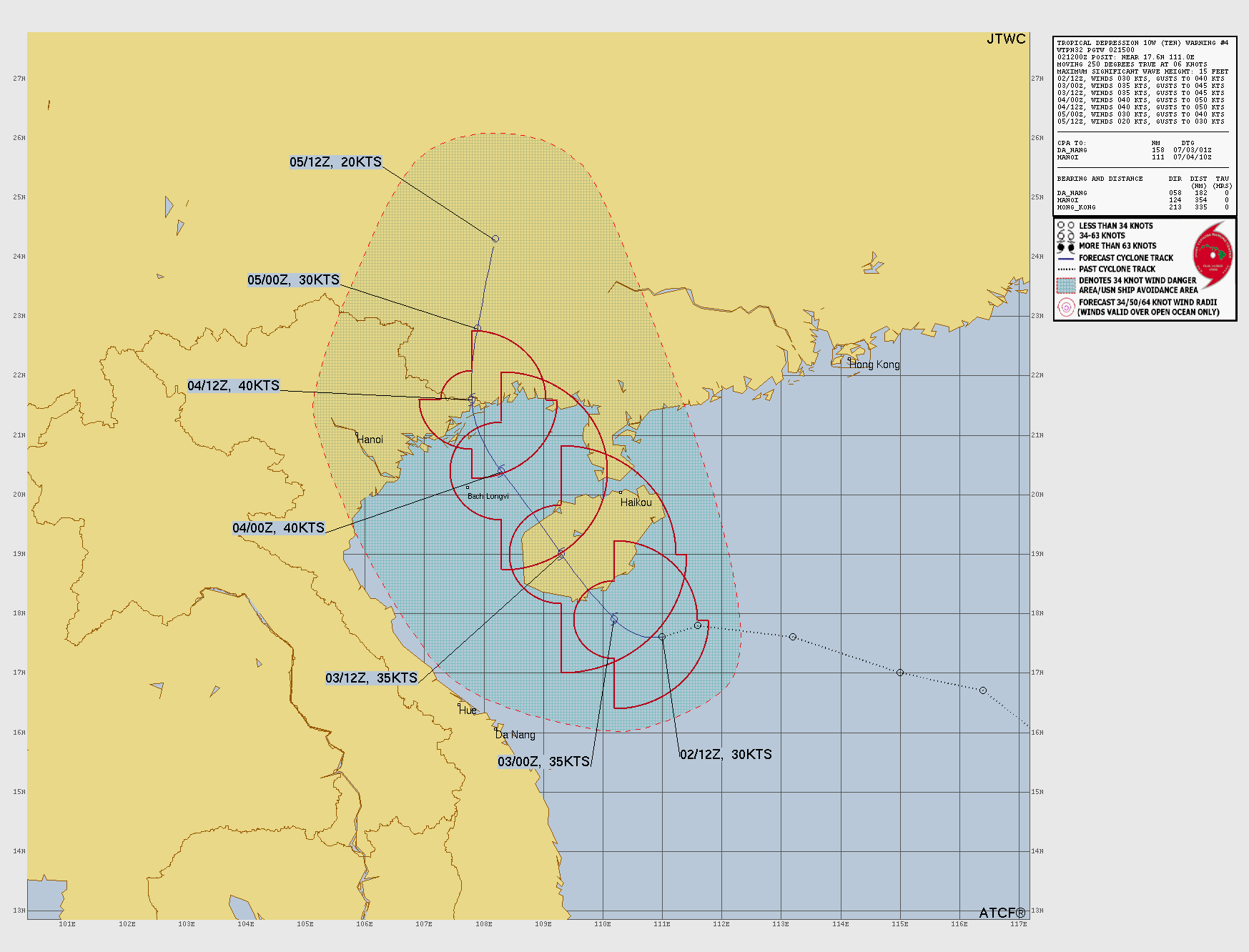Click the Haikou city label

pyautogui.click(x=636, y=502)
